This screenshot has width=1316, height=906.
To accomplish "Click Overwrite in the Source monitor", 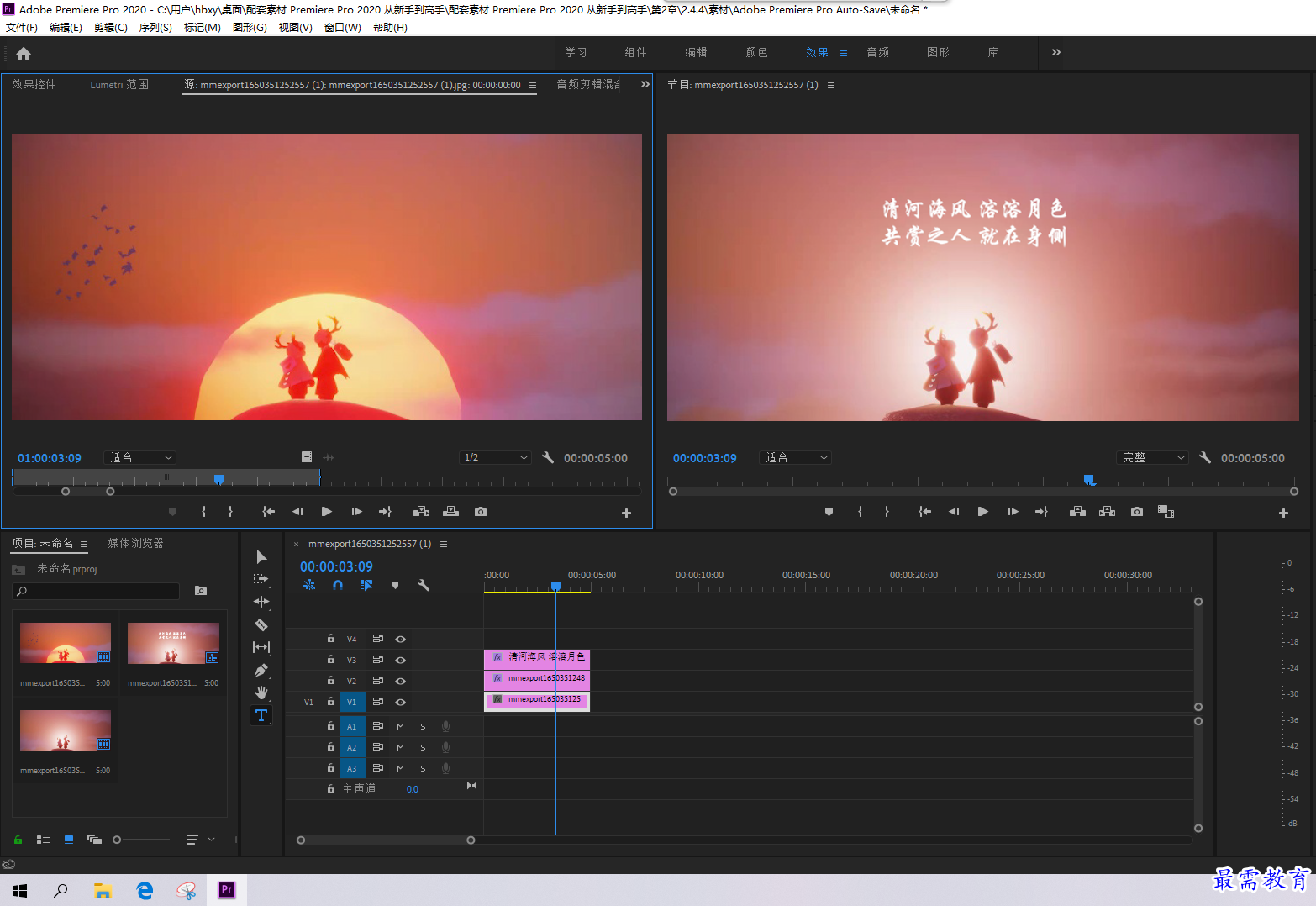I will (x=451, y=512).
